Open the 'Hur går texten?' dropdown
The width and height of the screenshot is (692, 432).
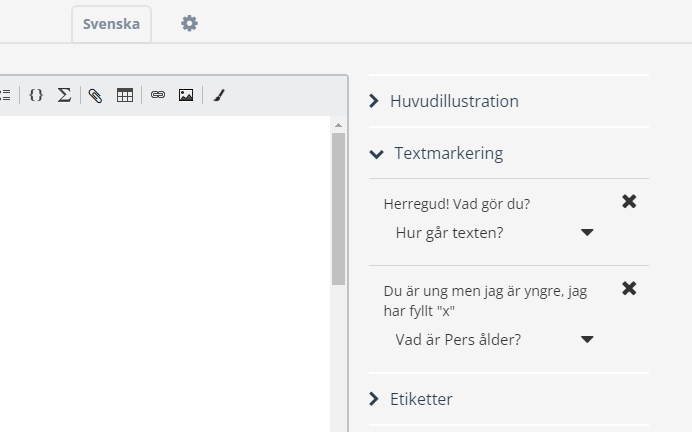click(494, 233)
